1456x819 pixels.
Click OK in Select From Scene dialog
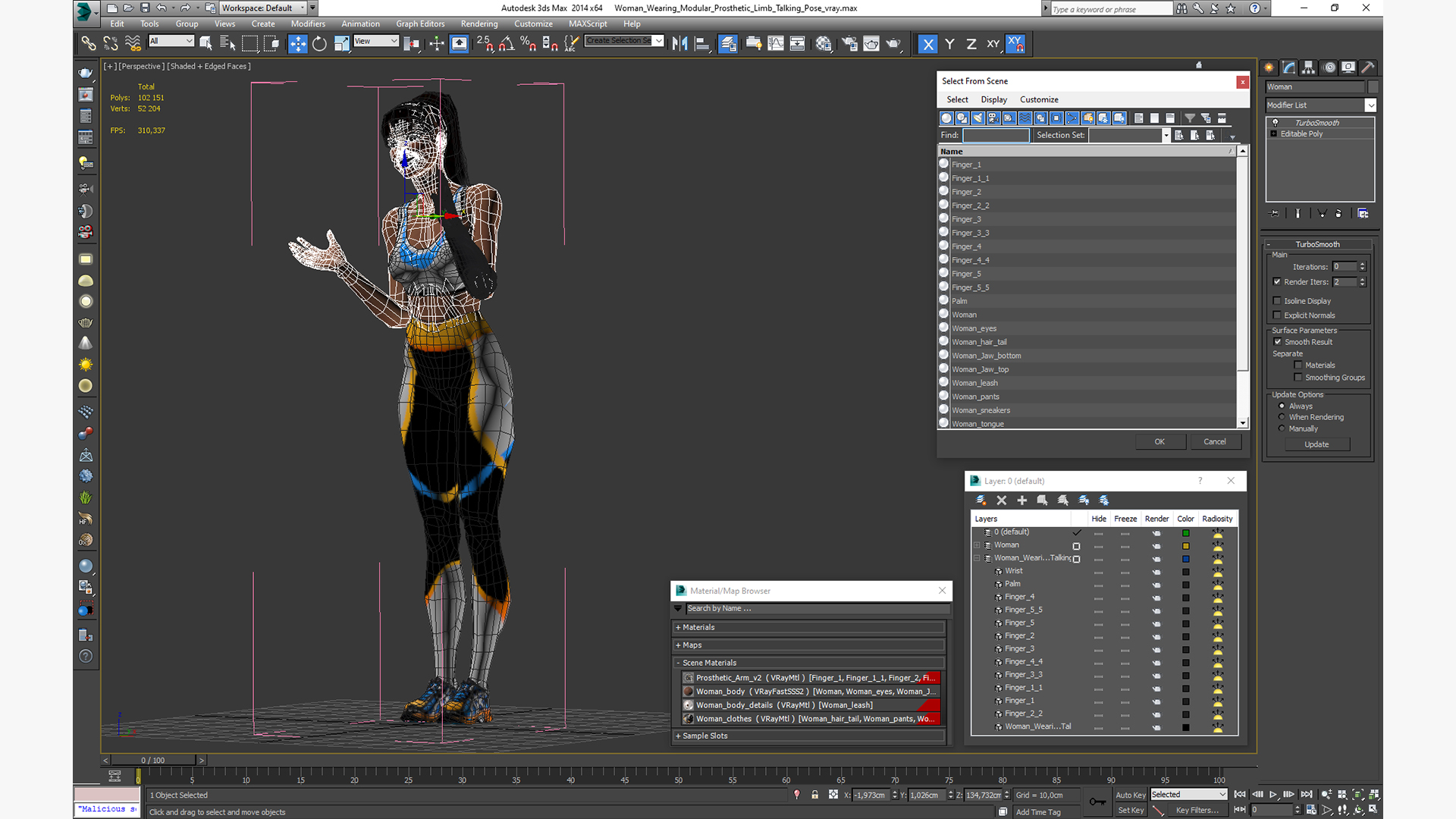1159,441
